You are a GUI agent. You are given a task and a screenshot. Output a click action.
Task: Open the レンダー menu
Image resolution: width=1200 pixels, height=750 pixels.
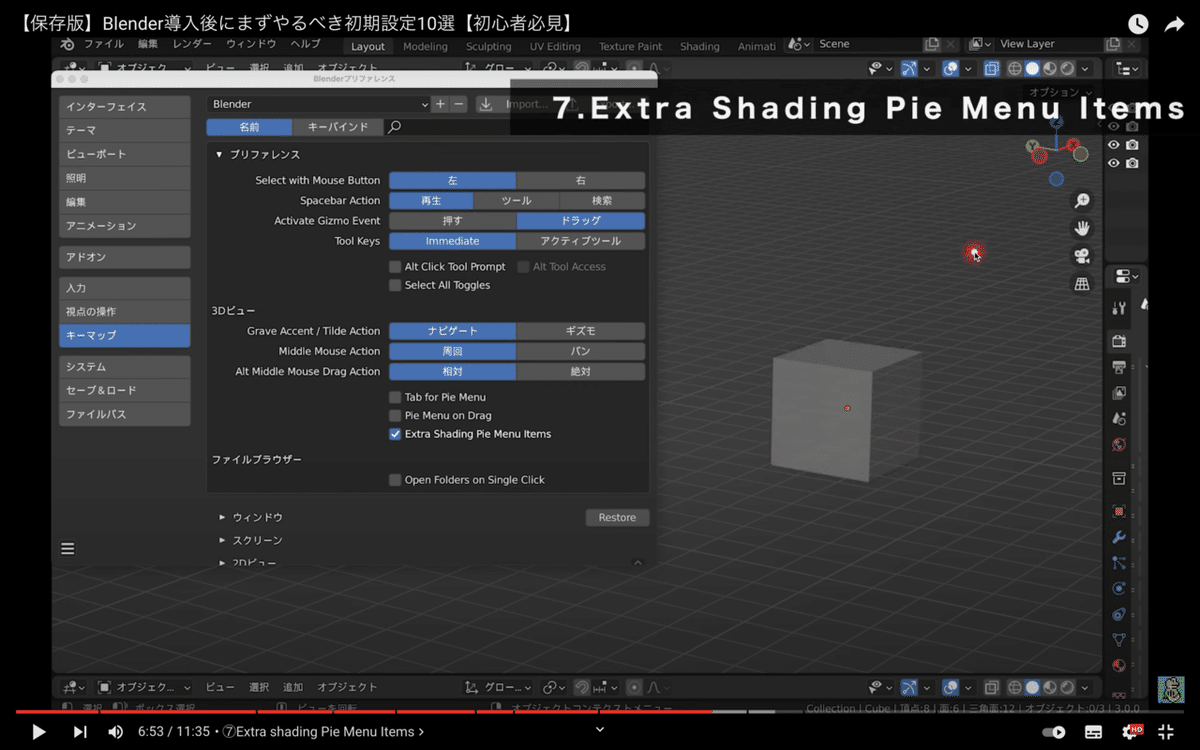pos(192,45)
